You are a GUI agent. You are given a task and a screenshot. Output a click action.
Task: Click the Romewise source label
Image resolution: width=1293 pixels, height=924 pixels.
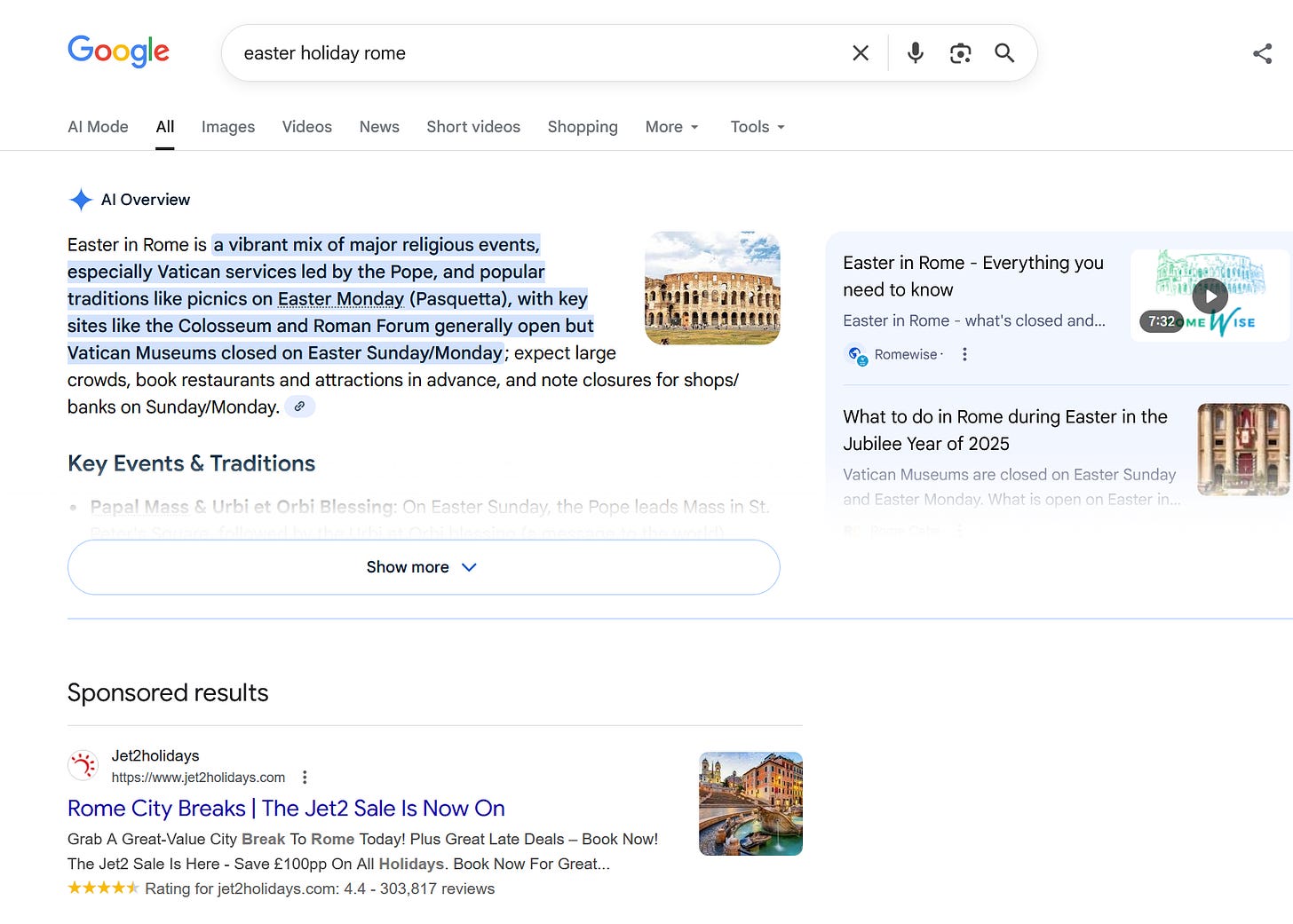(906, 354)
